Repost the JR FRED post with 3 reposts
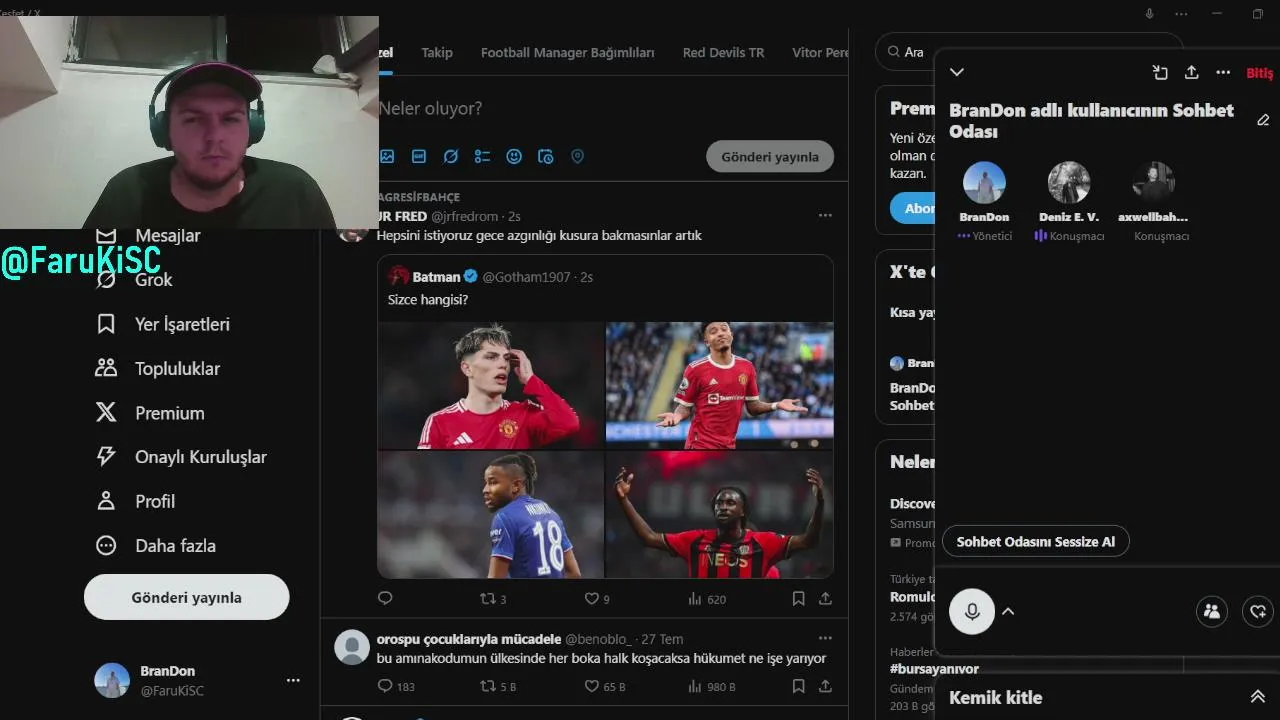The height and width of the screenshot is (720, 1280). [x=493, y=598]
